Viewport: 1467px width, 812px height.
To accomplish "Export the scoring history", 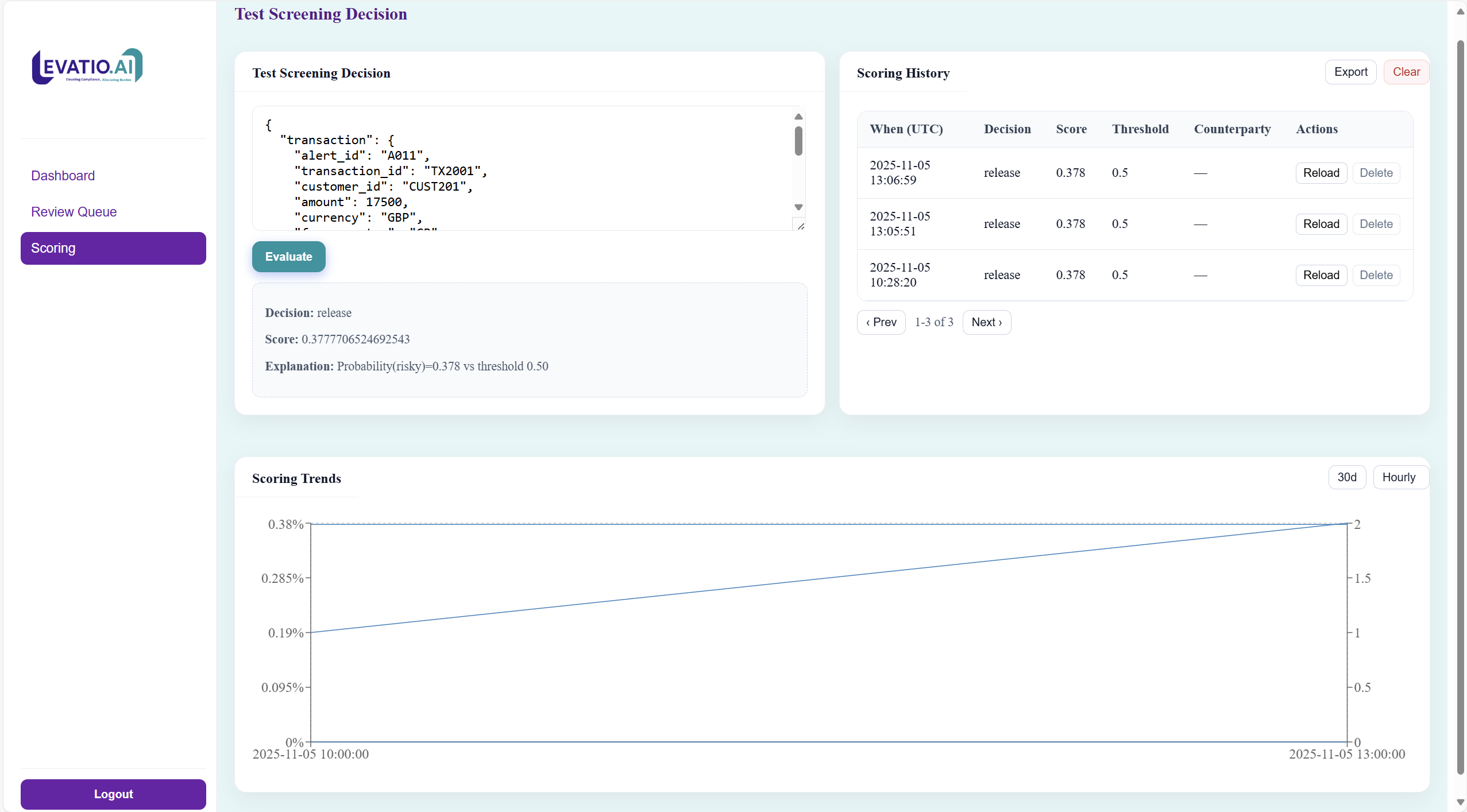I will [x=1350, y=71].
